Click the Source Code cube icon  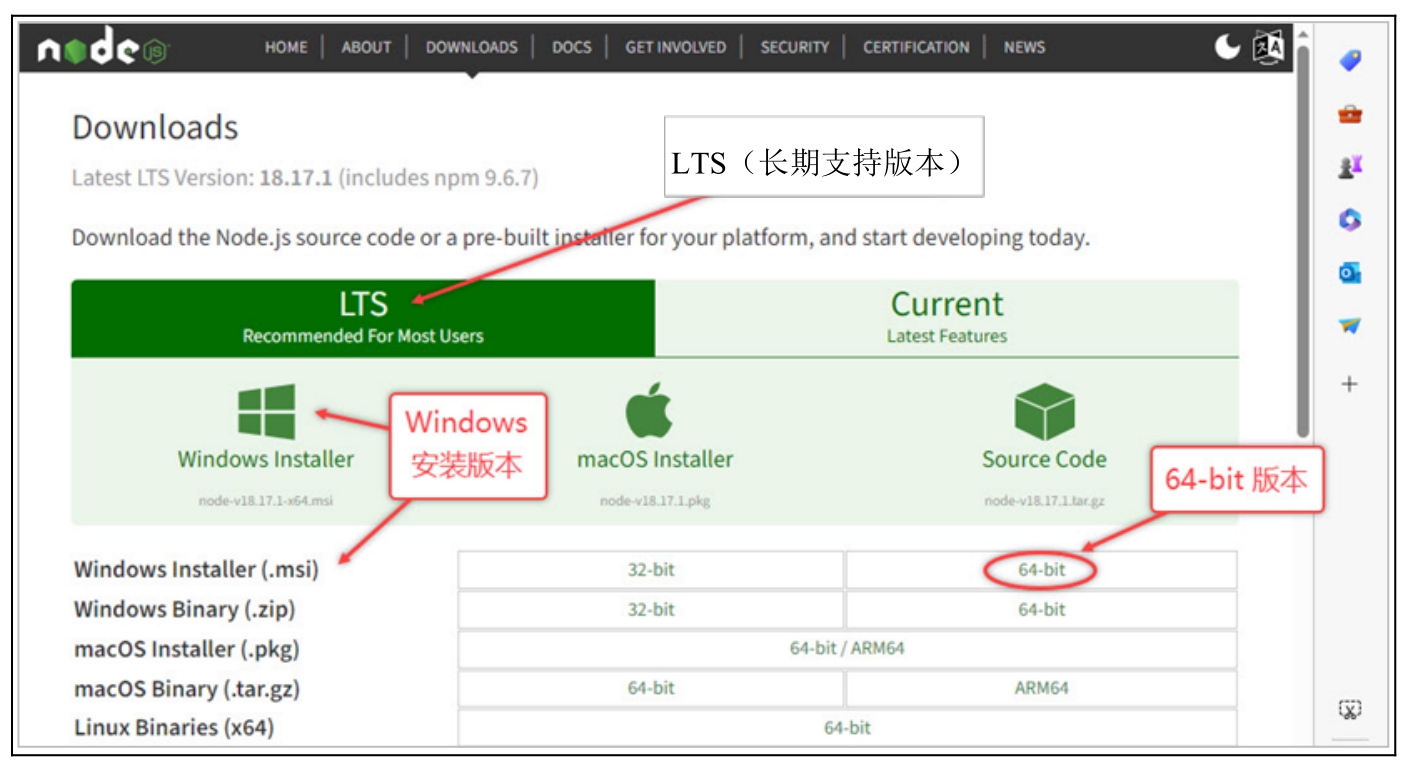point(1044,412)
